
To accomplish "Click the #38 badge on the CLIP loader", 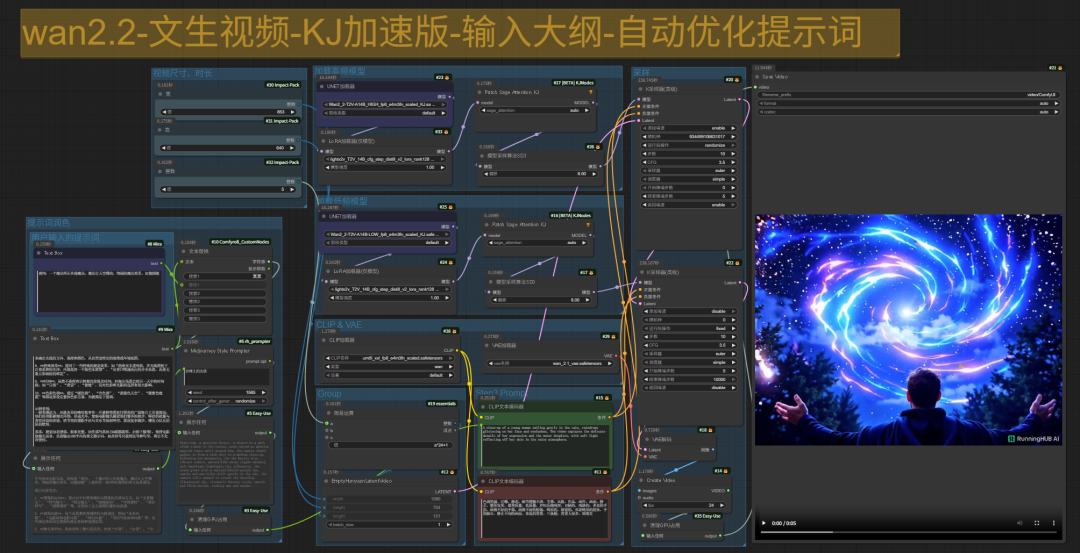I will click(450, 331).
